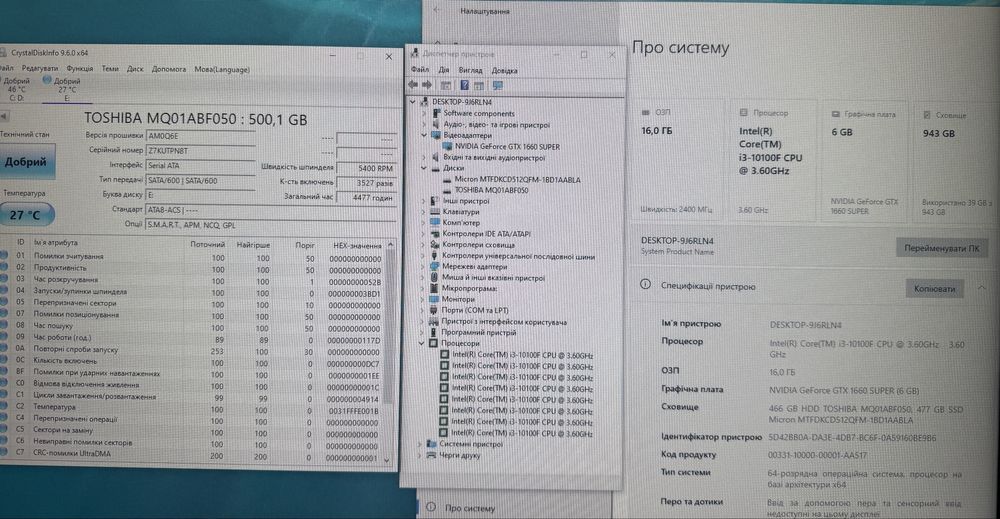Select the C: D: drive tab Добрий 46 °C
The width and height of the screenshot is (1000, 519).
coord(15,89)
